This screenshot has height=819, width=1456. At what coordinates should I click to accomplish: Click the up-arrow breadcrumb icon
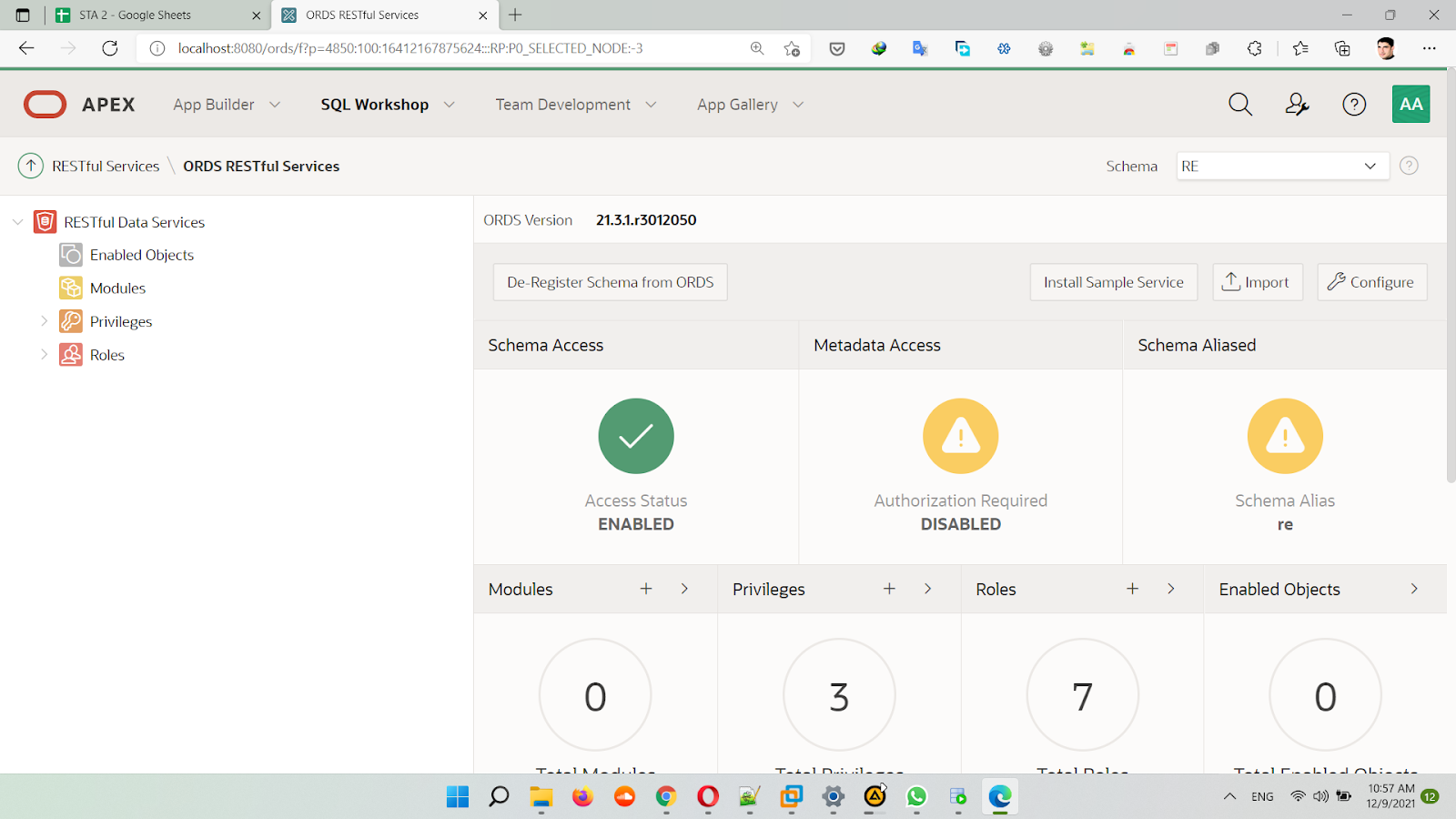click(x=31, y=166)
